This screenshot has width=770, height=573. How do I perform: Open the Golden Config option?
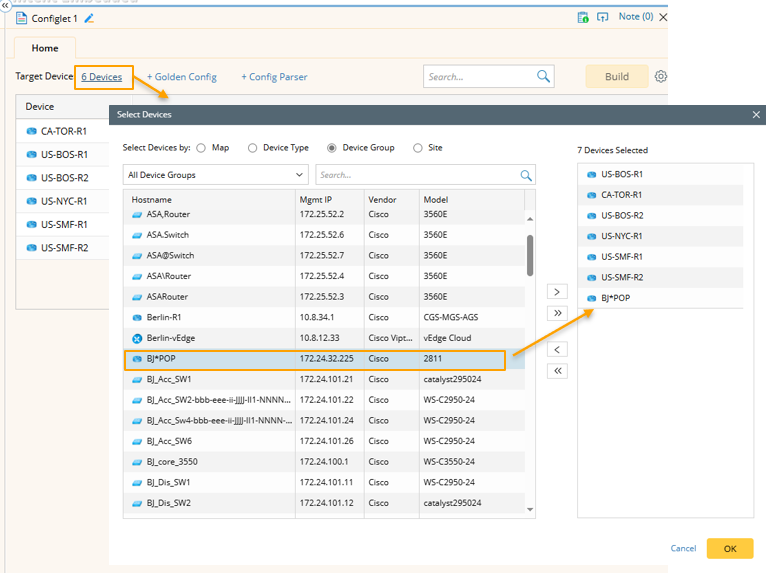coord(181,77)
